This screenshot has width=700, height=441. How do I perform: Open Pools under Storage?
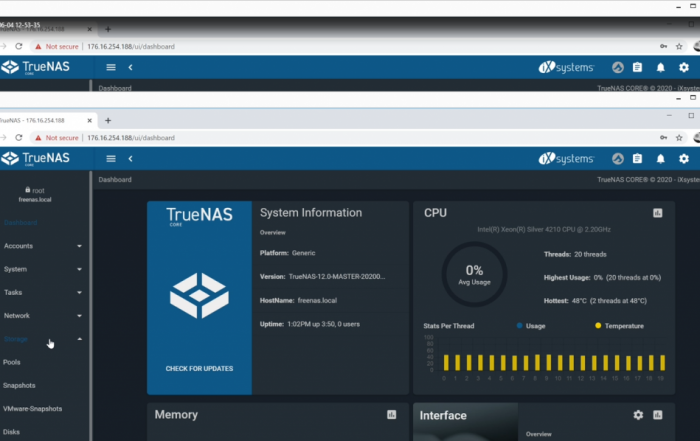click(12, 362)
